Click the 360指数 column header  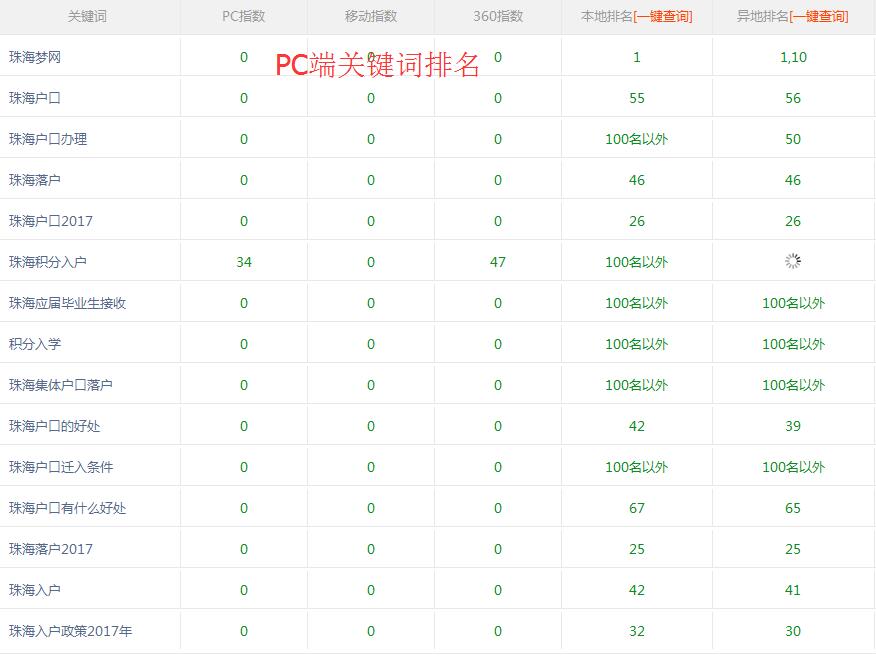pyautogui.click(x=497, y=16)
